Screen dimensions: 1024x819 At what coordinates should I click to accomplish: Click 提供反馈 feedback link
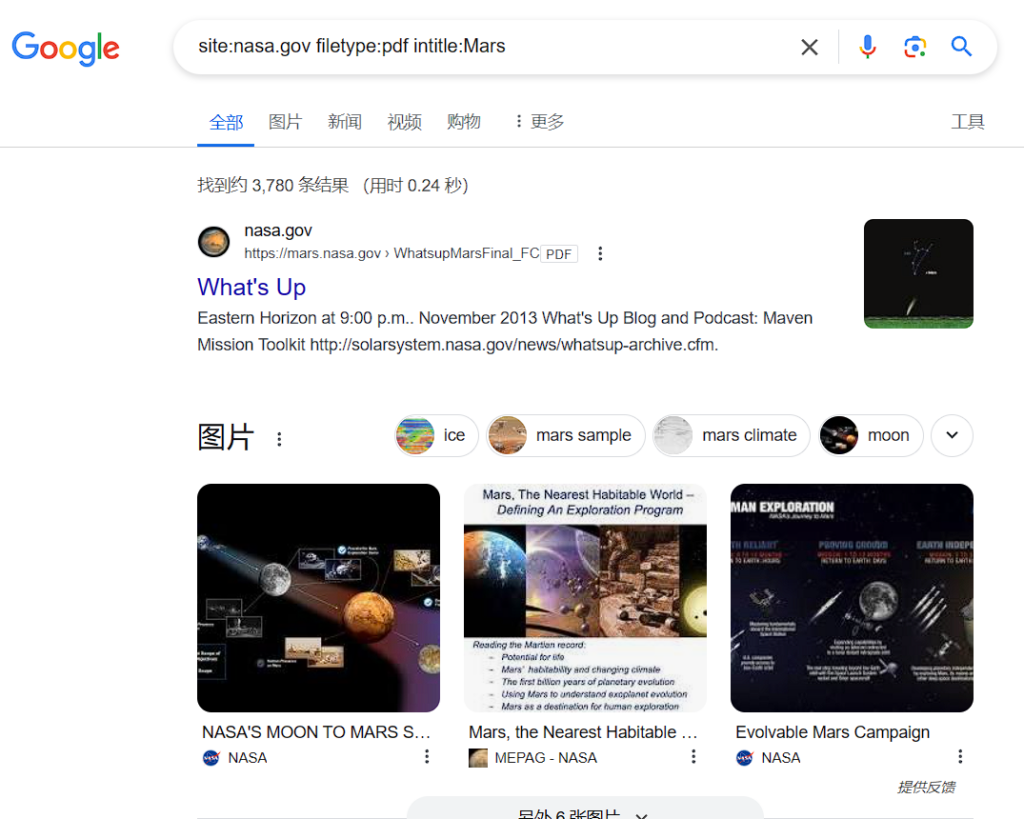click(926, 788)
